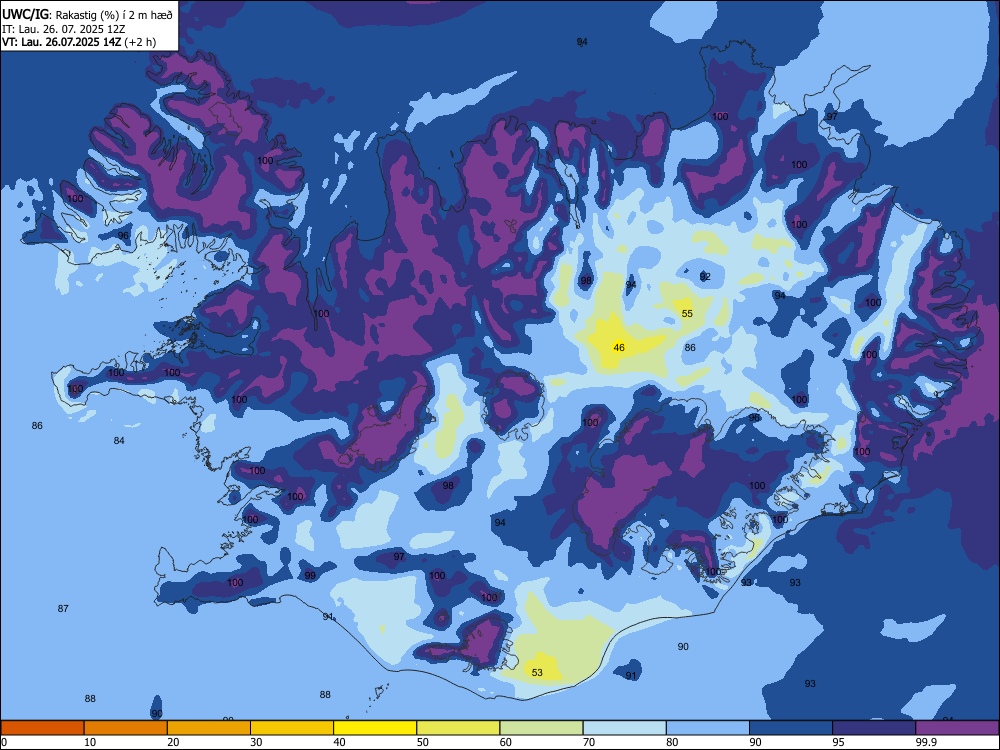Click the 92 value in the central highlands
Viewport: 1000px width, 750px height.
705,277
